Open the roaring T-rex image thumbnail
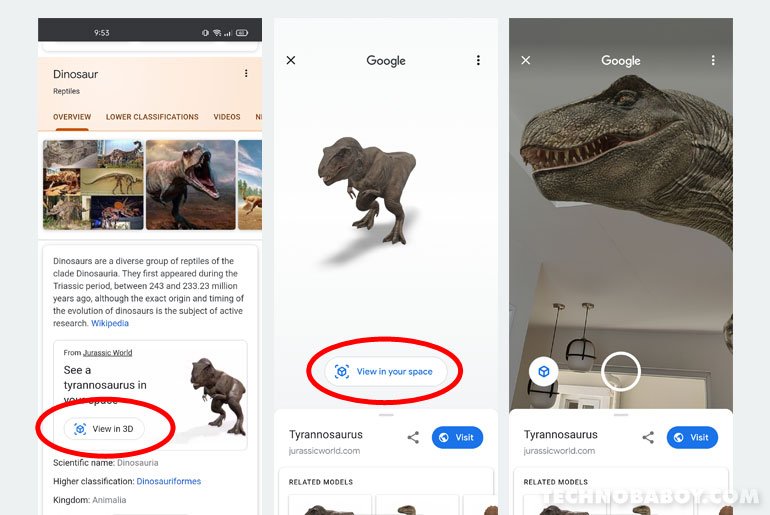 (191, 185)
